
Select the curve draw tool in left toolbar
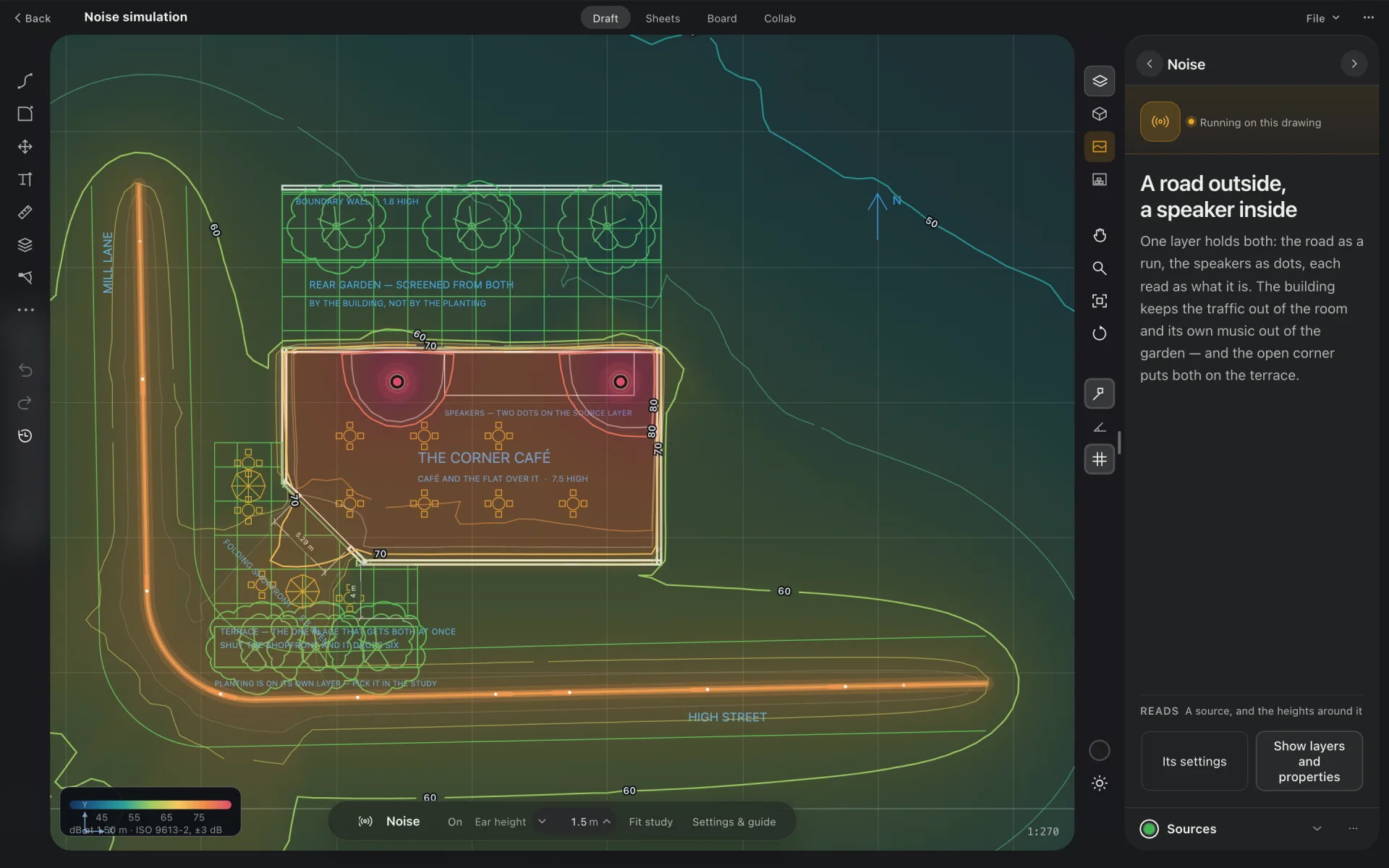coord(25,81)
